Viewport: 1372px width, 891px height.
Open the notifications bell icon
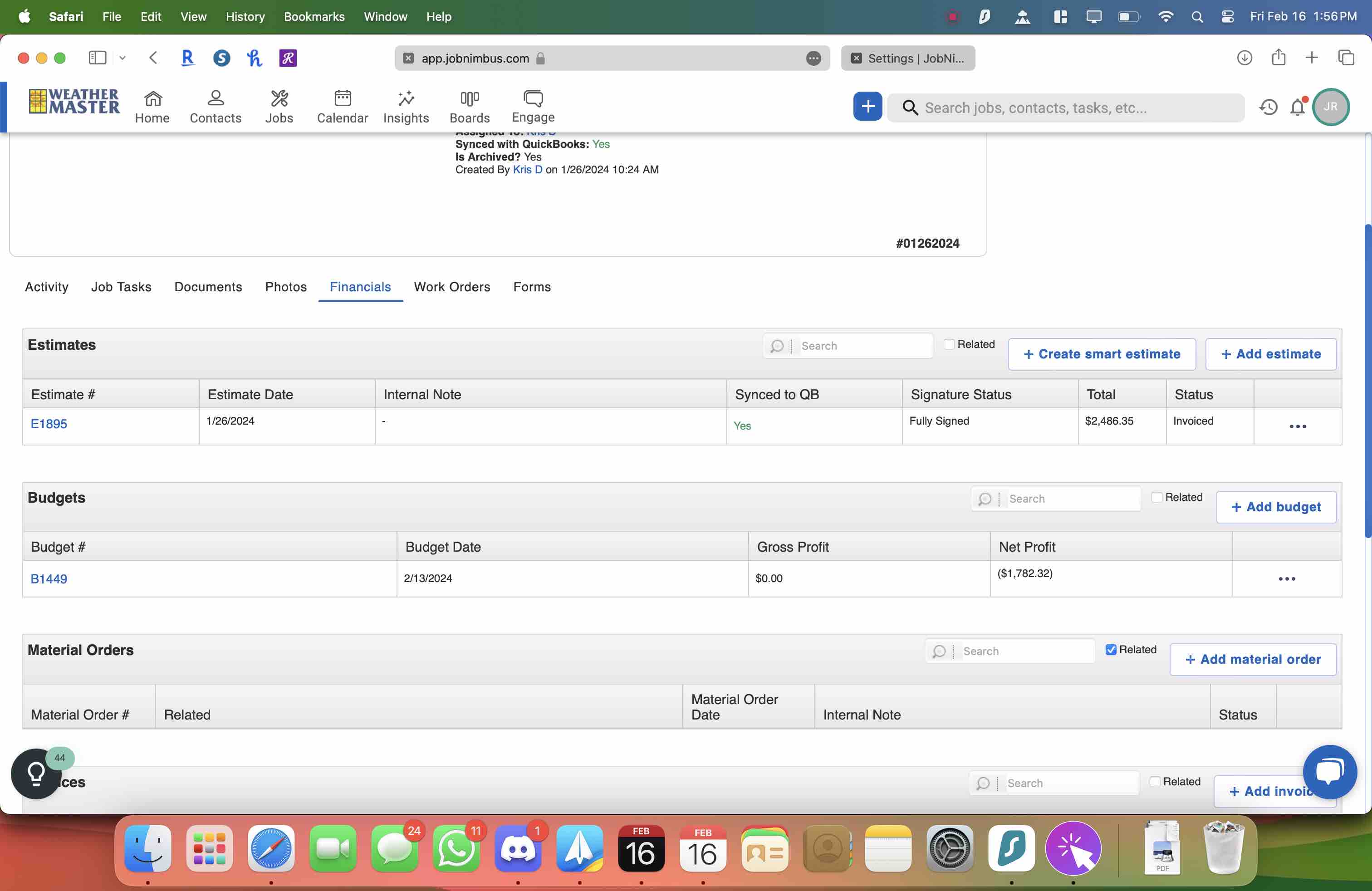[x=1297, y=107]
